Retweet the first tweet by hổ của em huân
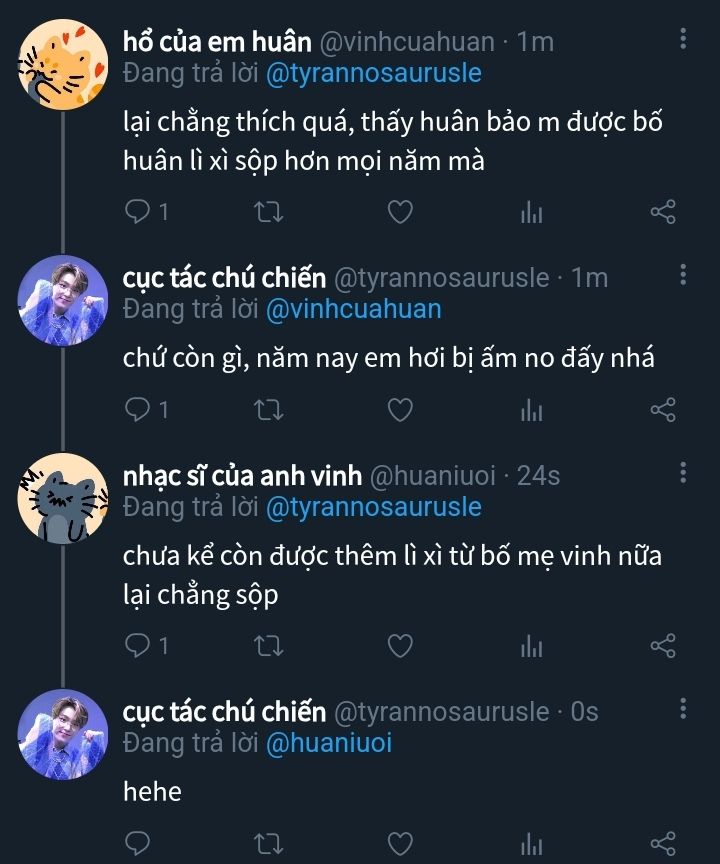Image resolution: width=720 pixels, height=864 pixels. click(x=270, y=212)
